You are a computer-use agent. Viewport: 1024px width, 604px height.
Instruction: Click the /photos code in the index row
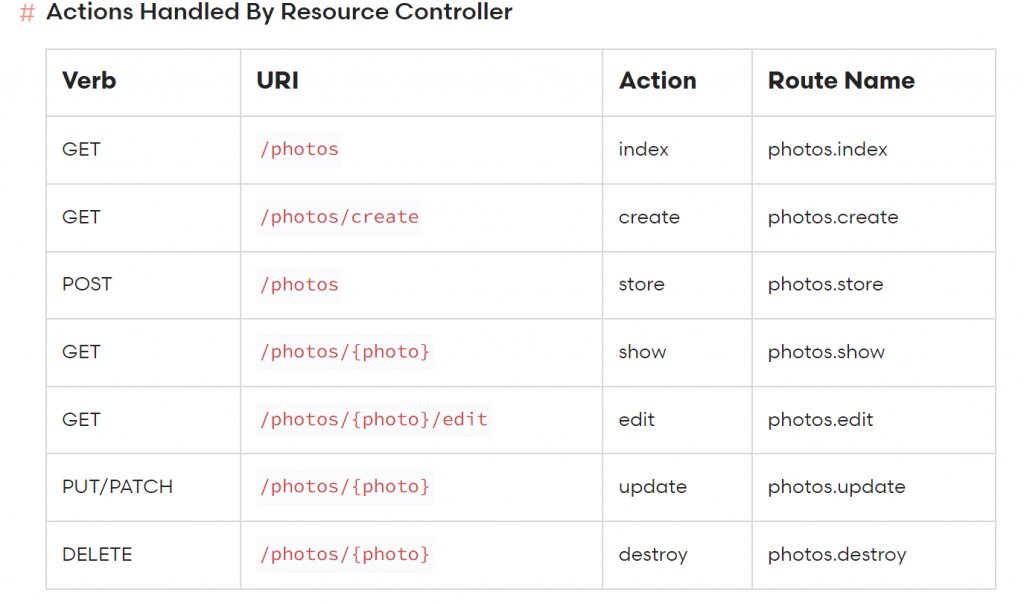[299, 150]
